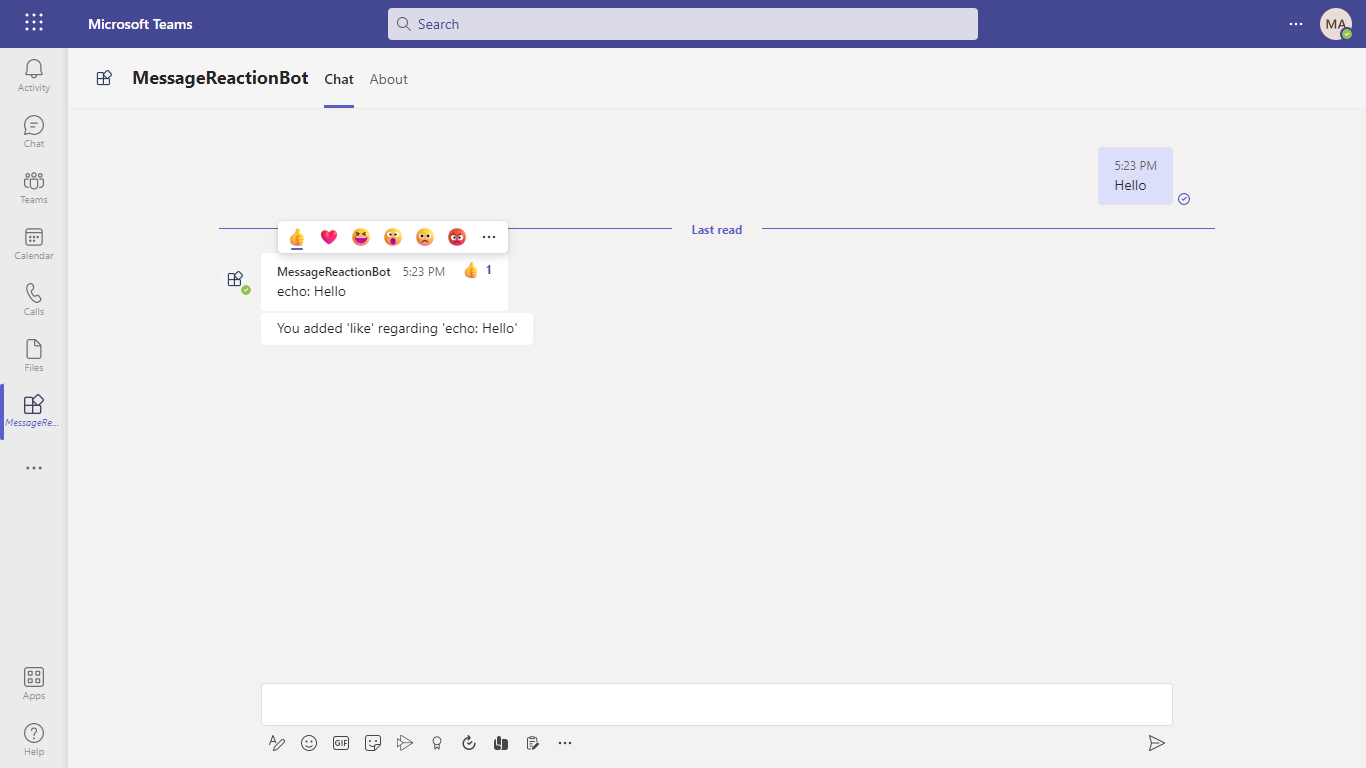
Task: React with the sad emoji
Action: (x=425, y=237)
